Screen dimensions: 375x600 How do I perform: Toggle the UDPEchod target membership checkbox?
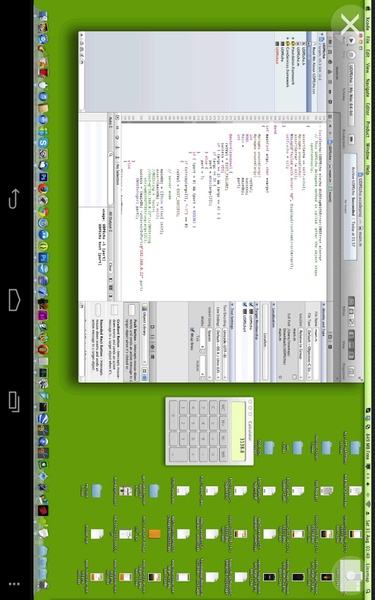(x=245, y=305)
